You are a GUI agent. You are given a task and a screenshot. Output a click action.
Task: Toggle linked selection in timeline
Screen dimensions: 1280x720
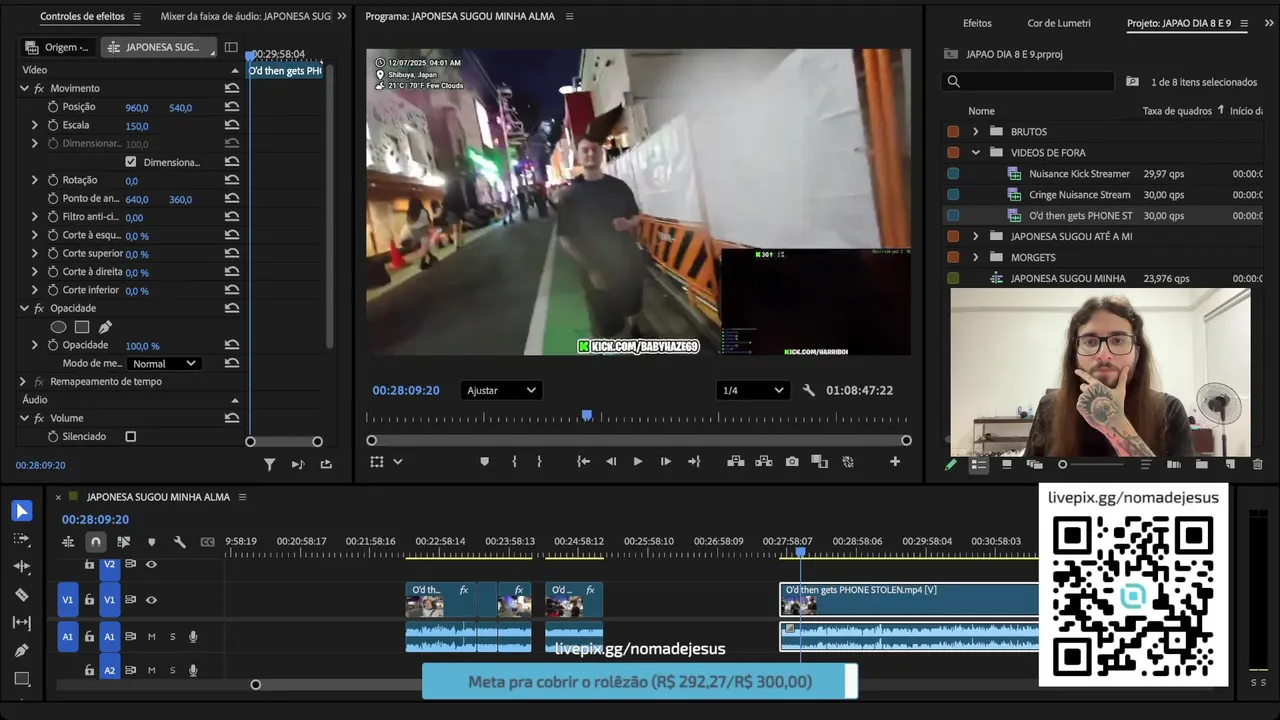[124, 542]
